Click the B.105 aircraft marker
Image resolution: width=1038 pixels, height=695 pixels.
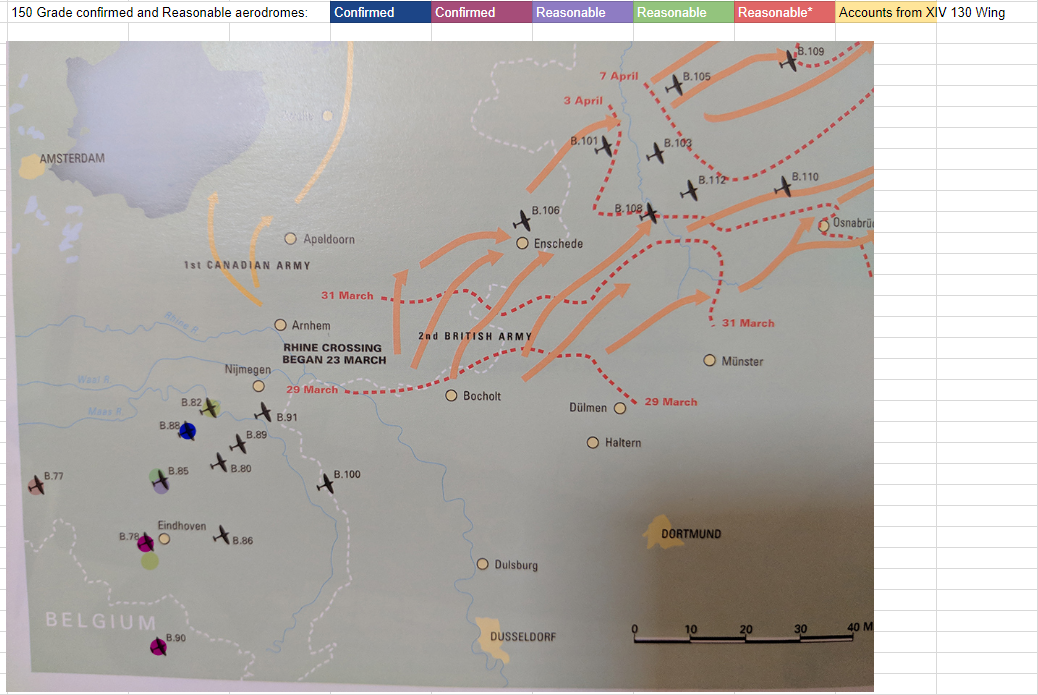(675, 85)
